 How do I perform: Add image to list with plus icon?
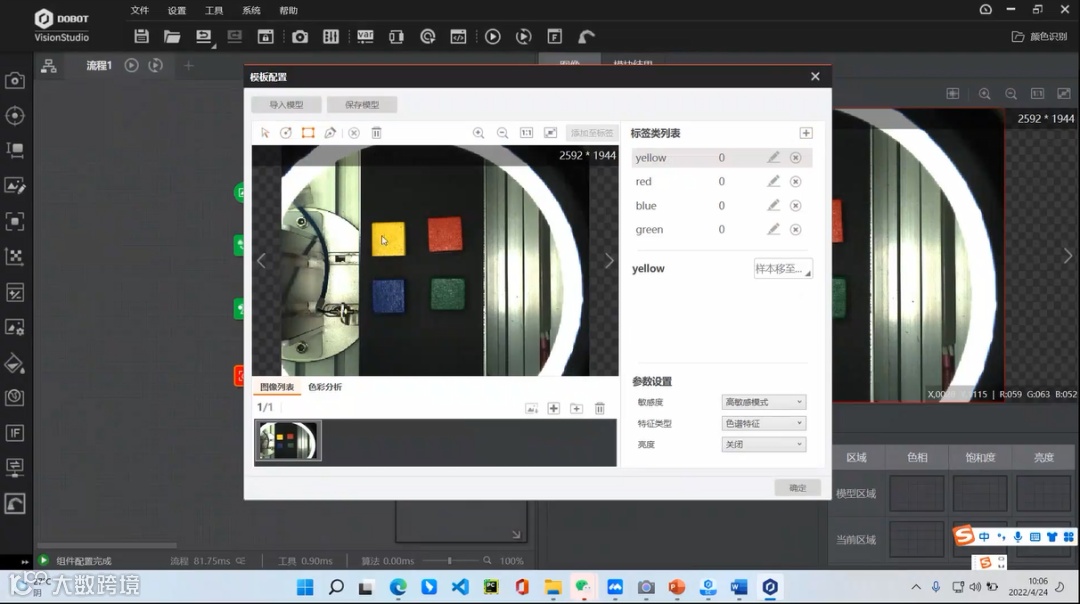(x=554, y=408)
